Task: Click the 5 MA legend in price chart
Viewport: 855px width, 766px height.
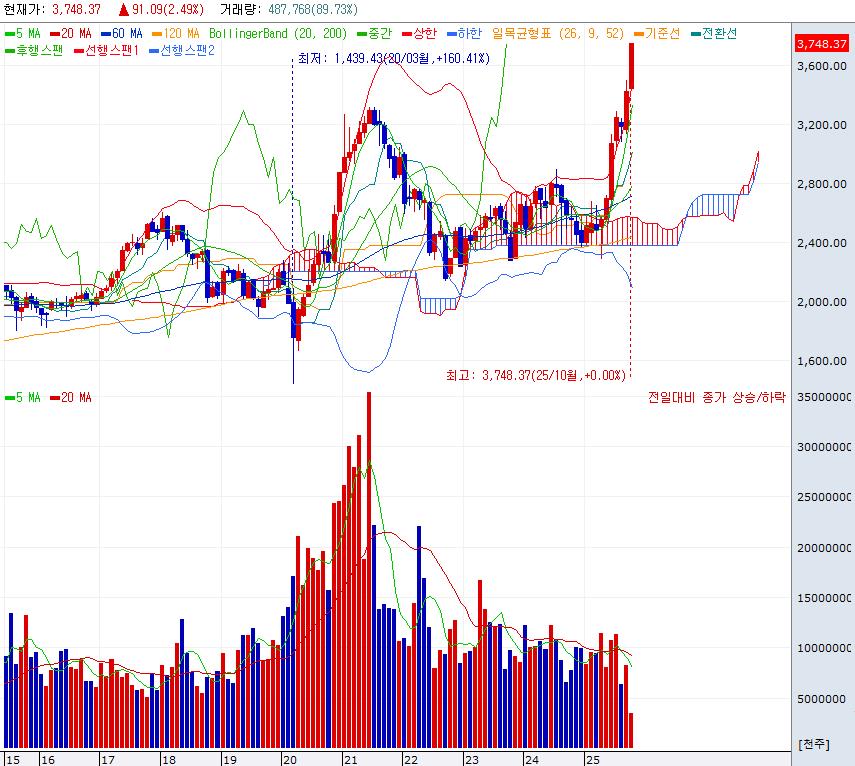Action: 22,33
